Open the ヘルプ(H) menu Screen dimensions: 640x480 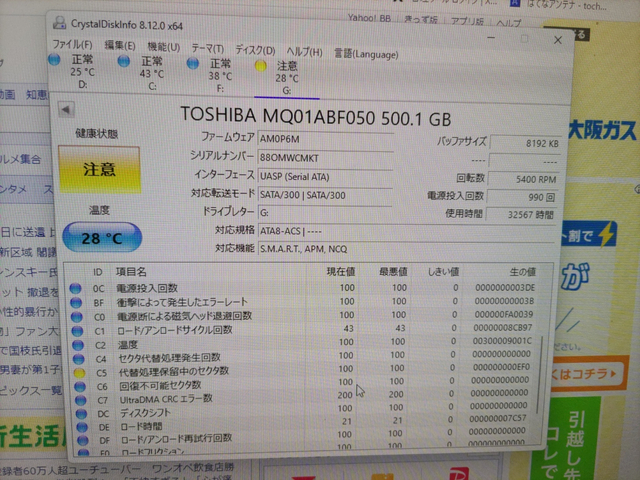pyautogui.click(x=304, y=52)
